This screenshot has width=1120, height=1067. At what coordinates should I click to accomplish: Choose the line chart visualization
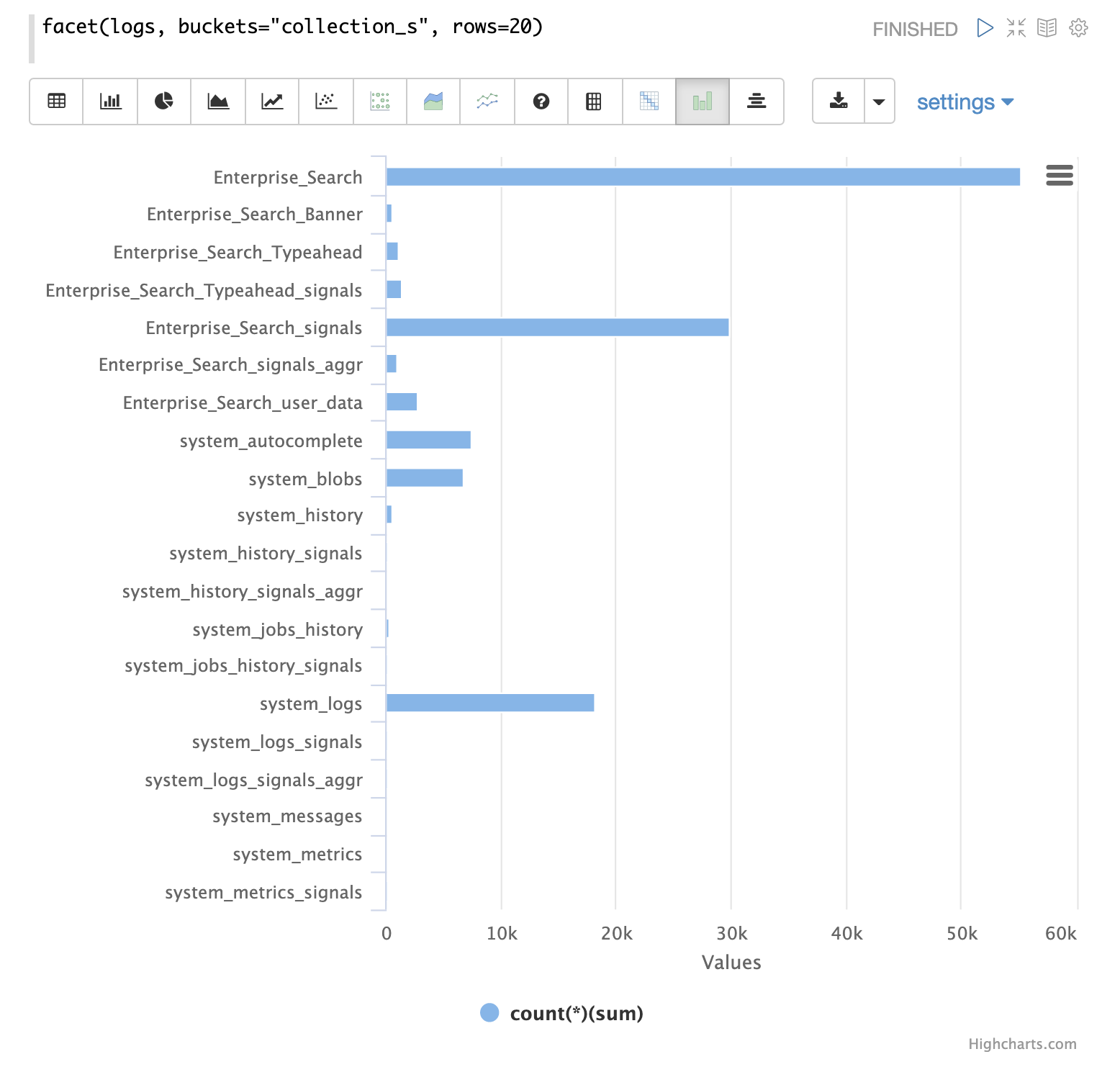(x=272, y=102)
